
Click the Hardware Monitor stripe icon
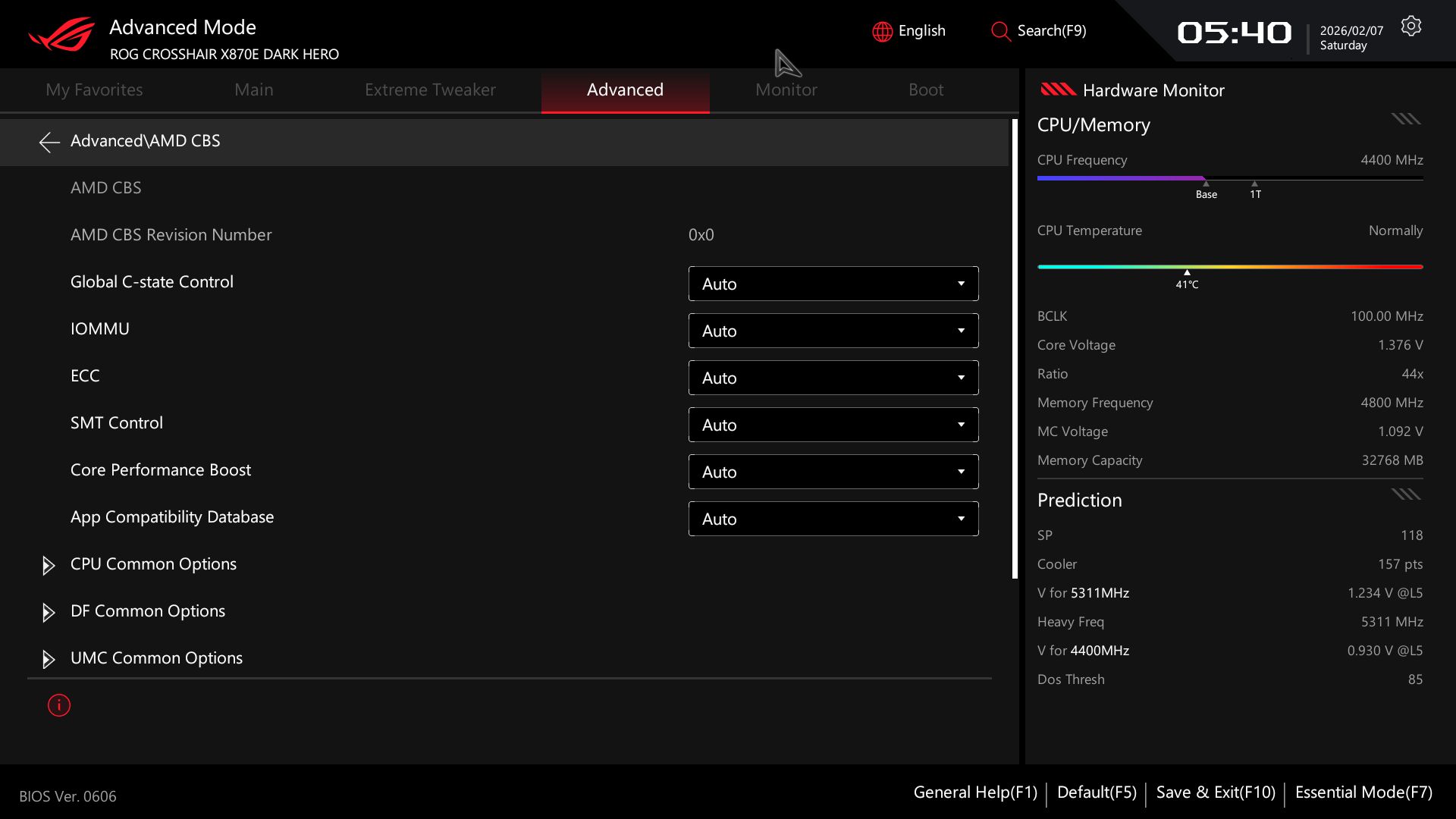(1058, 90)
